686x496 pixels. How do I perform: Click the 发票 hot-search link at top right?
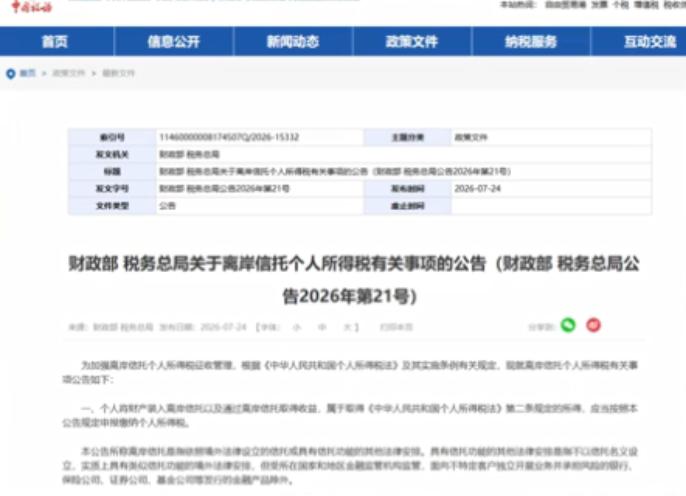pos(599,5)
